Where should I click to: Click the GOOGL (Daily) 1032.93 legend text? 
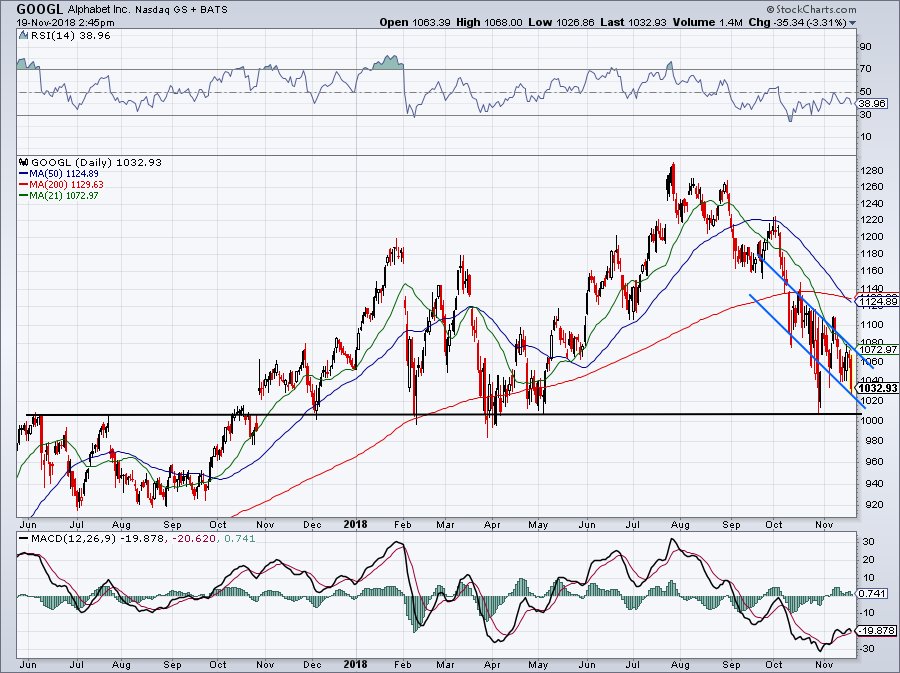(x=96, y=162)
